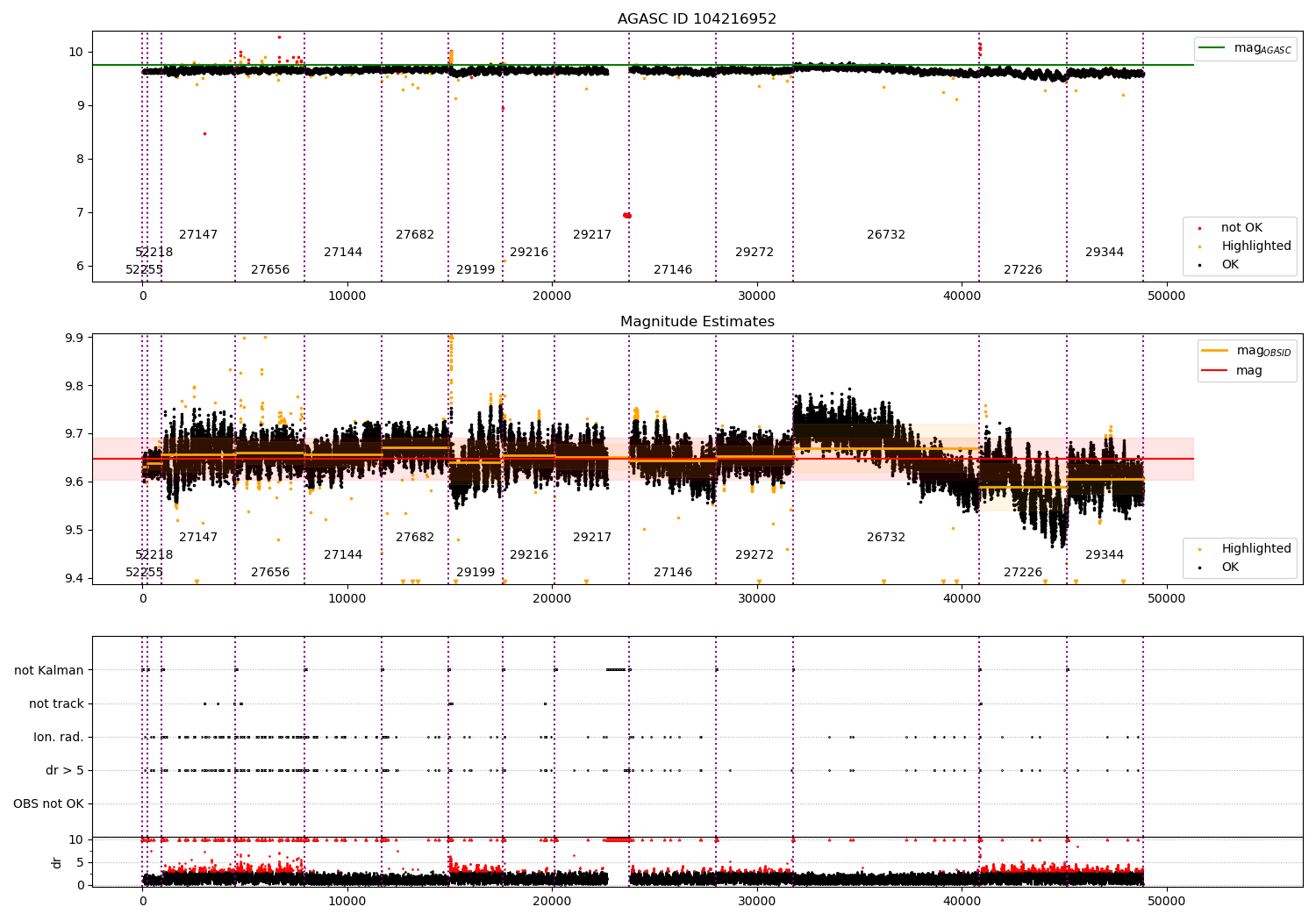Click the "not OK" legend entry
The width and height of the screenshot is (1316, 921).
(1241, 227)
